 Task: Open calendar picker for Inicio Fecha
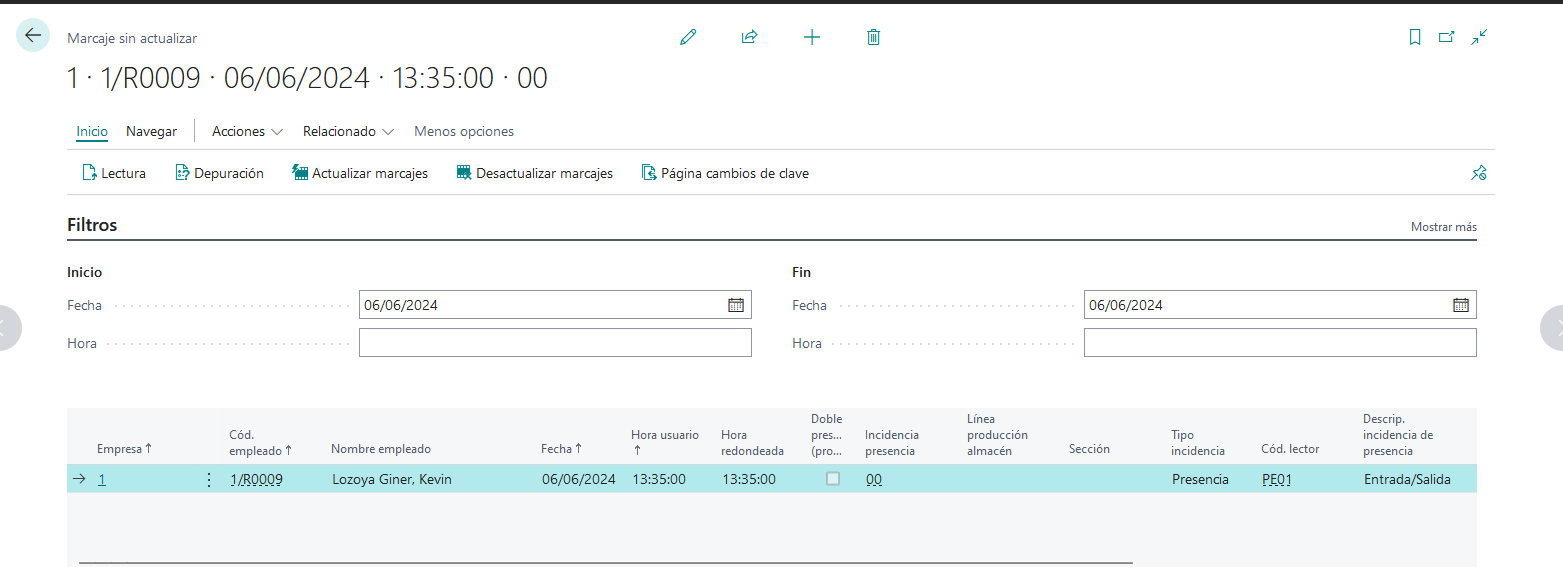click(736, 305)
